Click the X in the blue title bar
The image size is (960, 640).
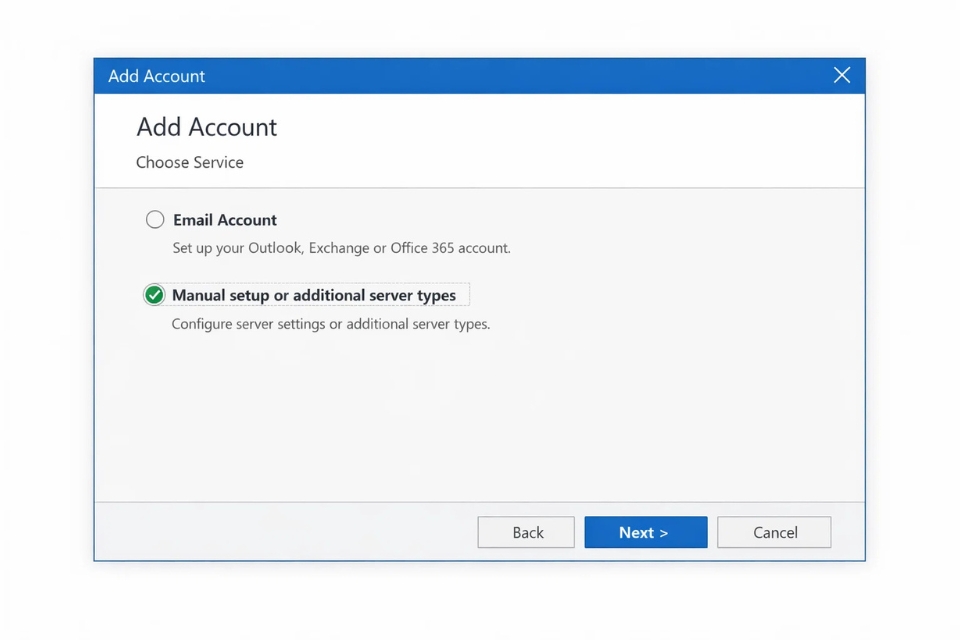(841, 75)
